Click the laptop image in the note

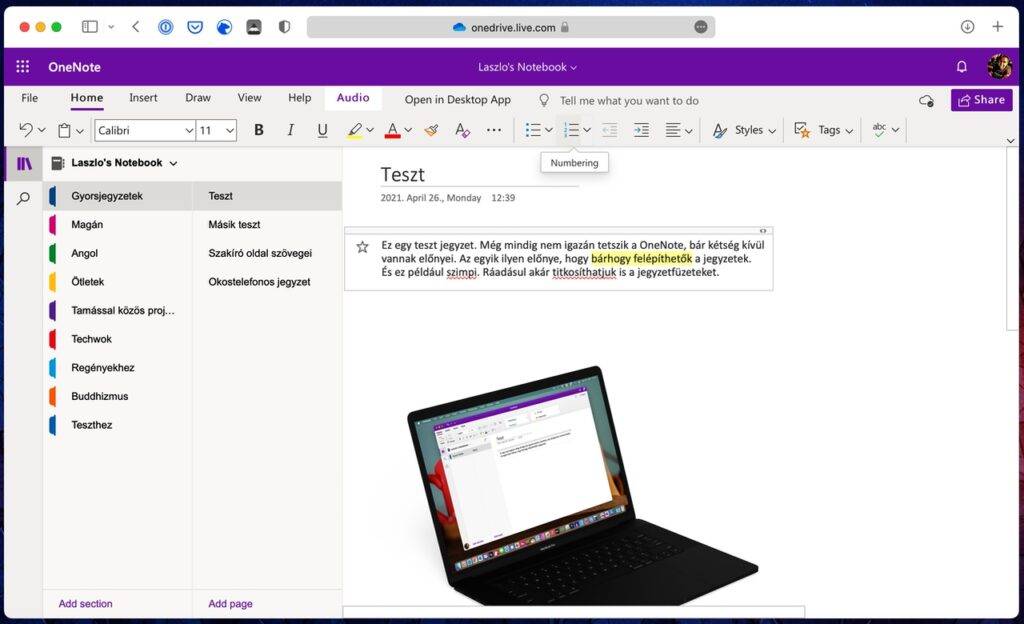[x=583, y=485]
